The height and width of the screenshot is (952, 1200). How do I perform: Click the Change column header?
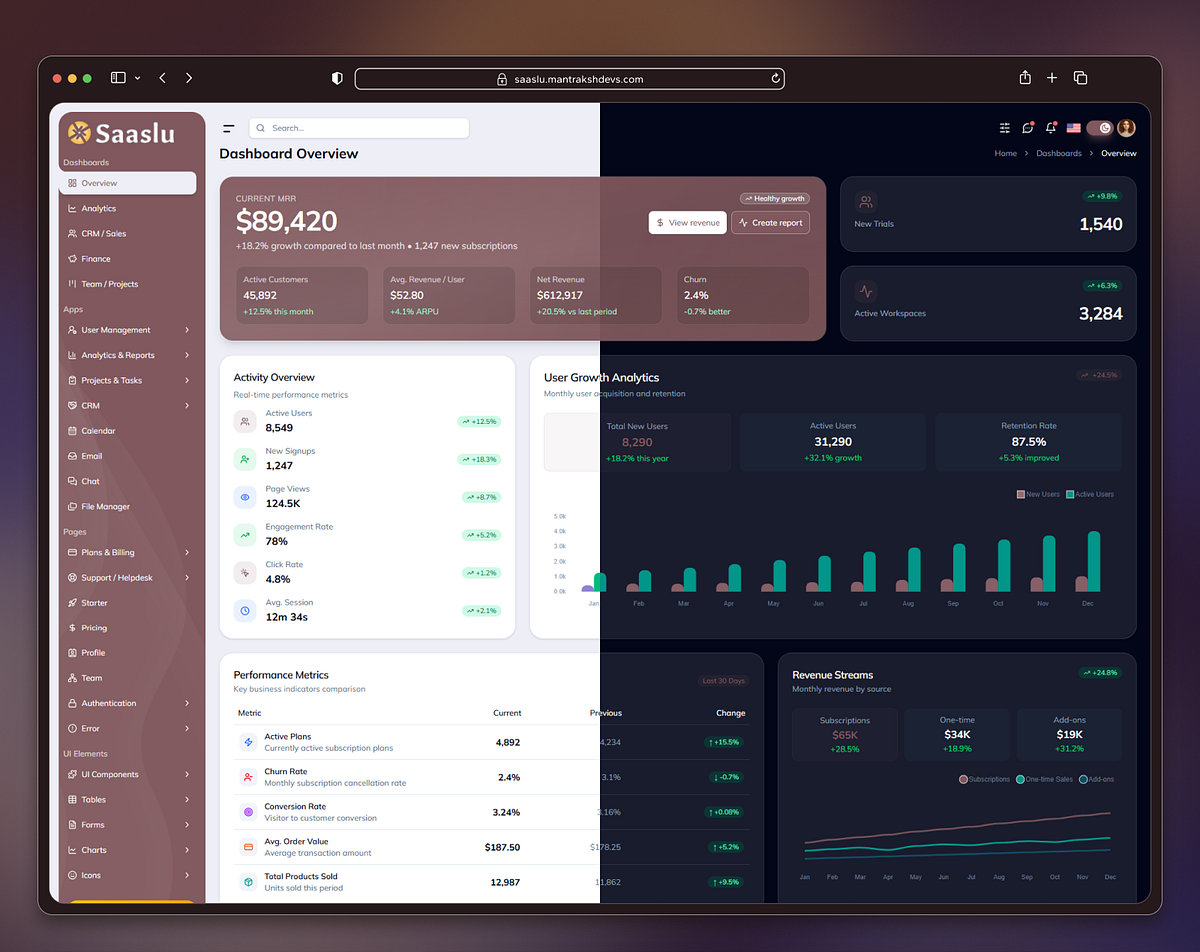click(x=731, y=713)
